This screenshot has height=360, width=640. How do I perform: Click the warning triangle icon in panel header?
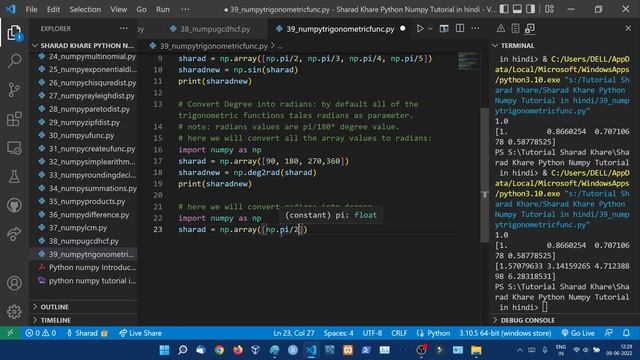500,29
